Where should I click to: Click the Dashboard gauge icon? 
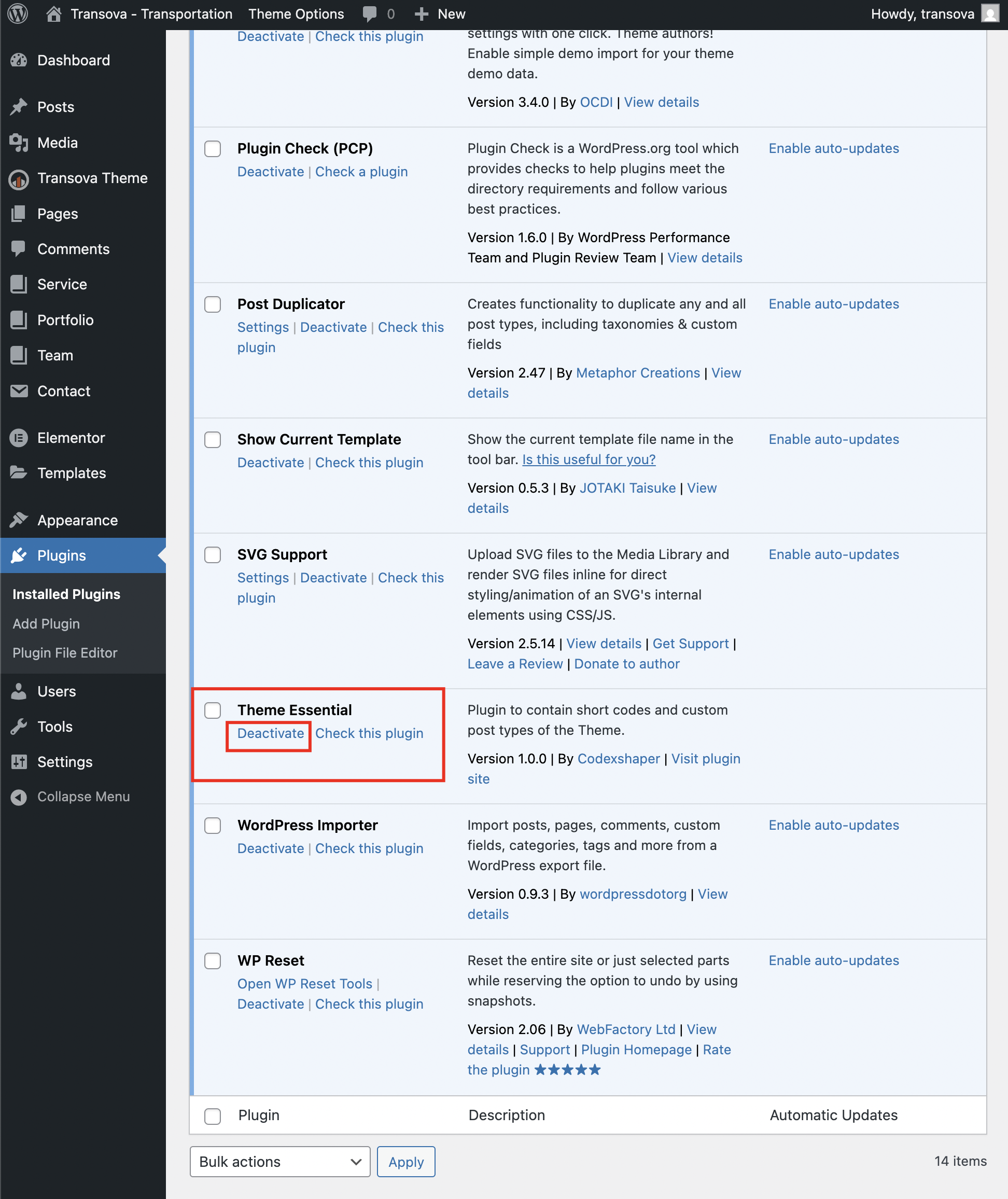[x=19, y=60]
